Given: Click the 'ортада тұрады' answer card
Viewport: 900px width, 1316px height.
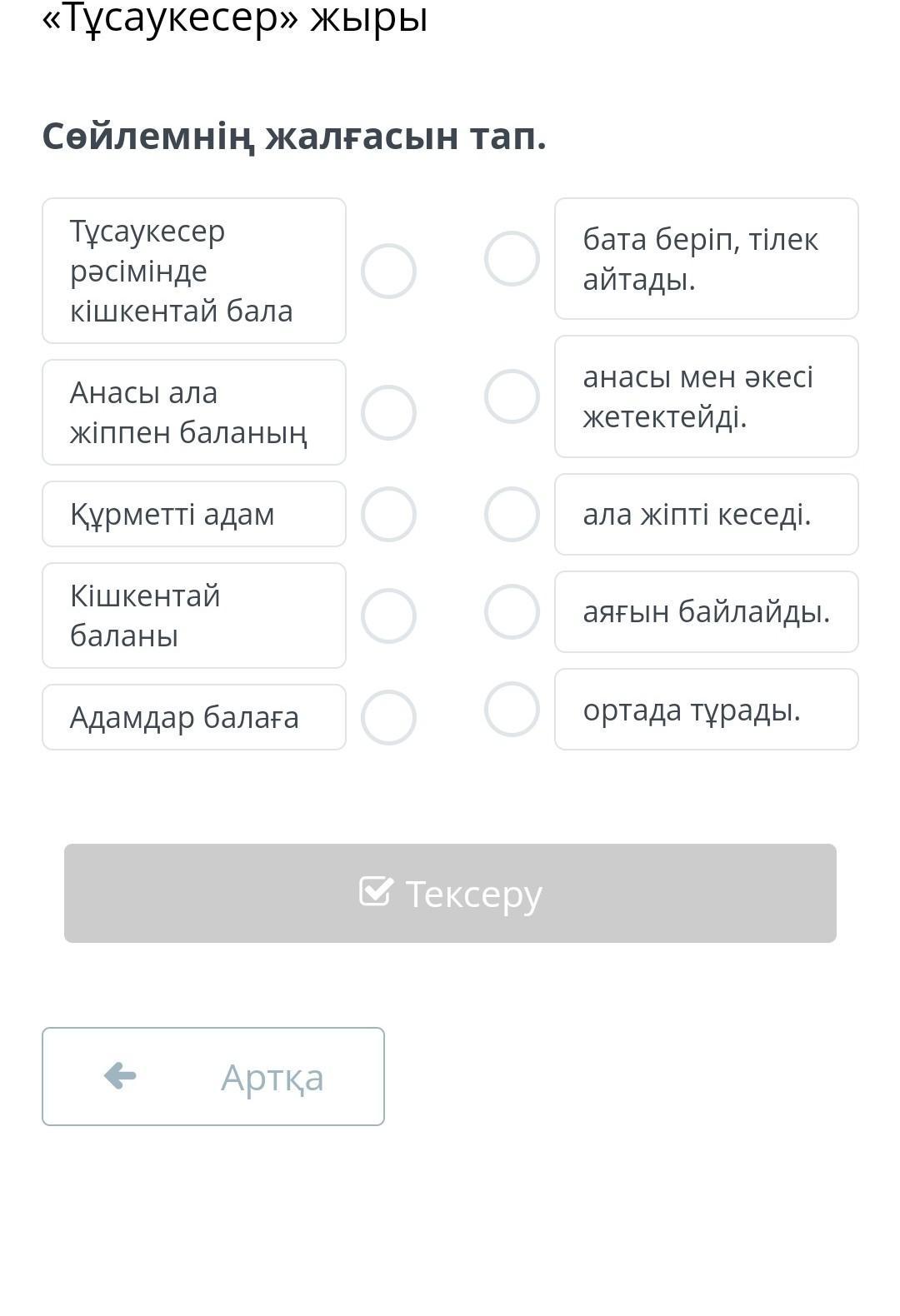Looking at the screenshot, I should (x=706, y=710).
